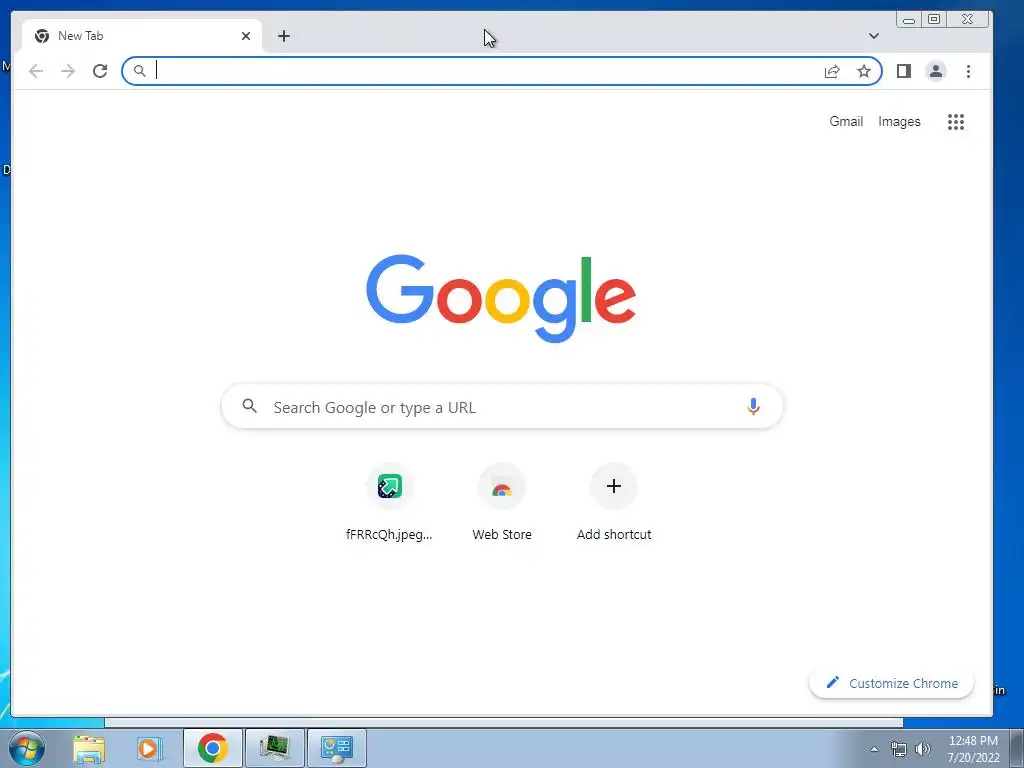Image resolution: width=1024 pixels, height=768 pixels.
Task: Open the monitor application in the taskbar
Action: click(275, 748)
